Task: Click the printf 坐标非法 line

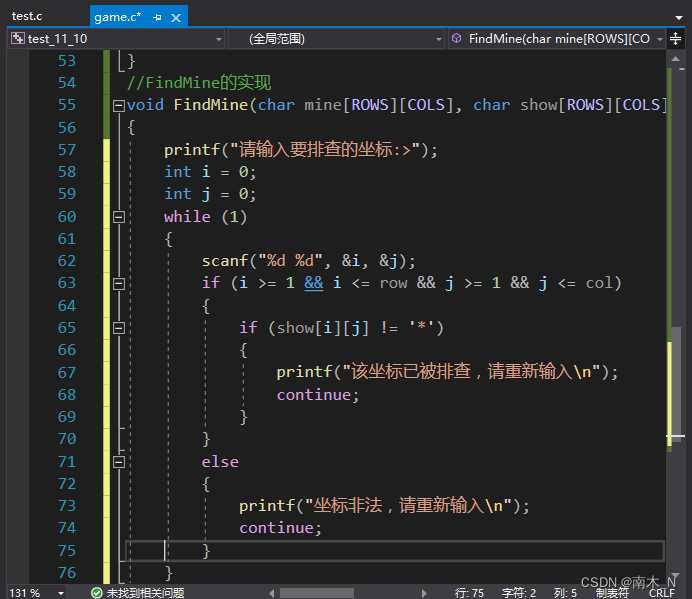Action: [x=384, y=505]
